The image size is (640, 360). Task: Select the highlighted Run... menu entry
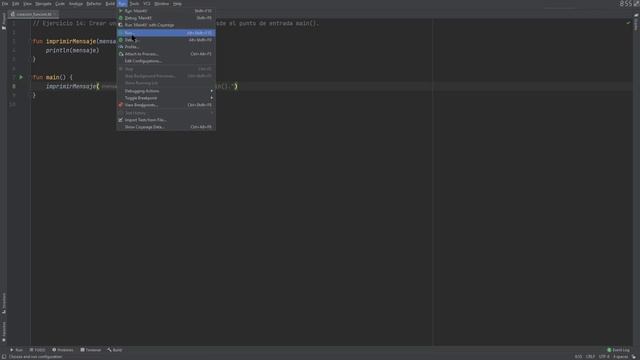click(x=166, y=33)
